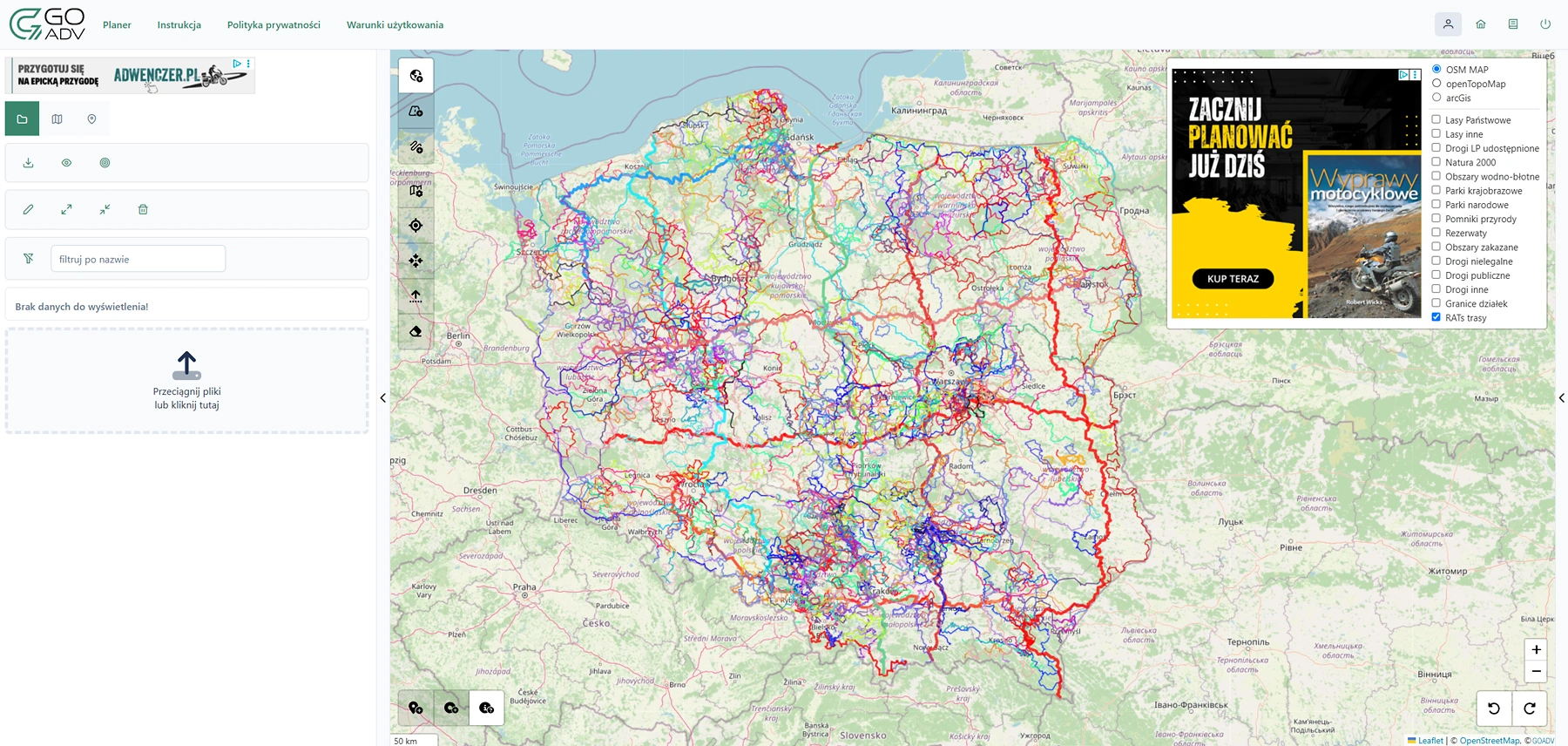Zoom in the map with plus button
1568x746 pixels.
[x=1536, y=649]
